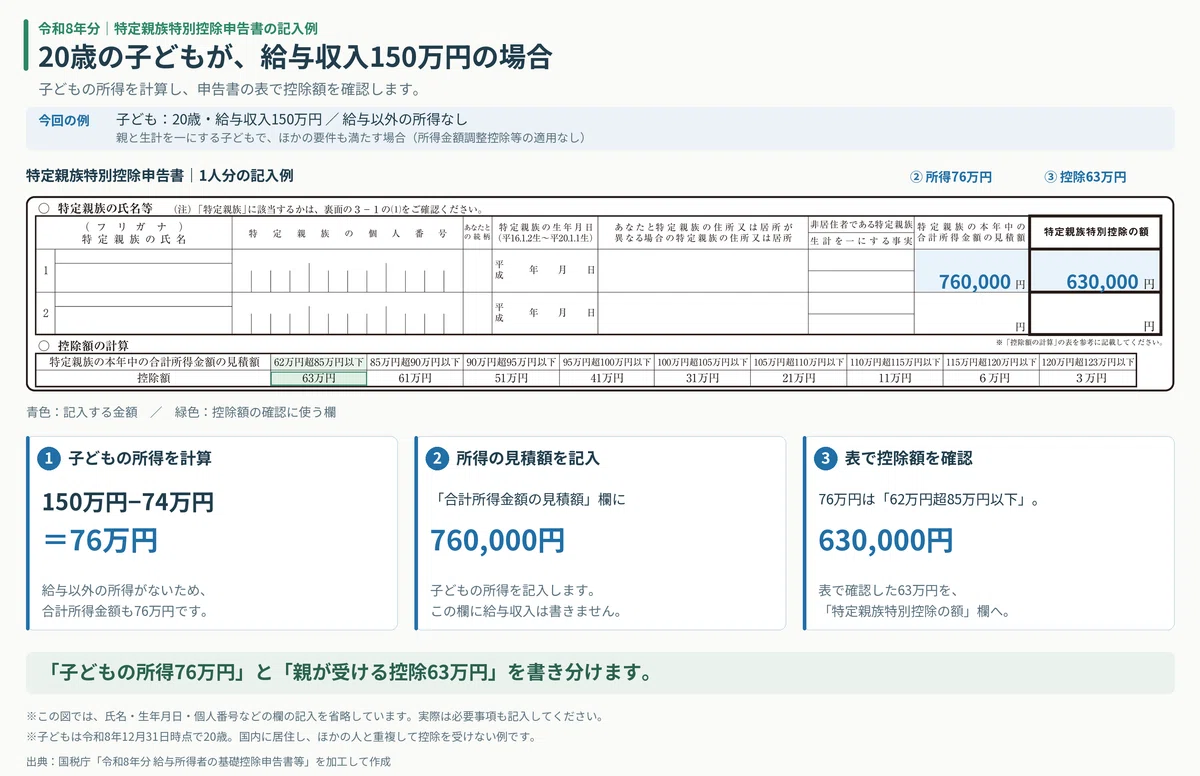
Task: Select the "今回の例" label
Action: click(x=64, y=119)
